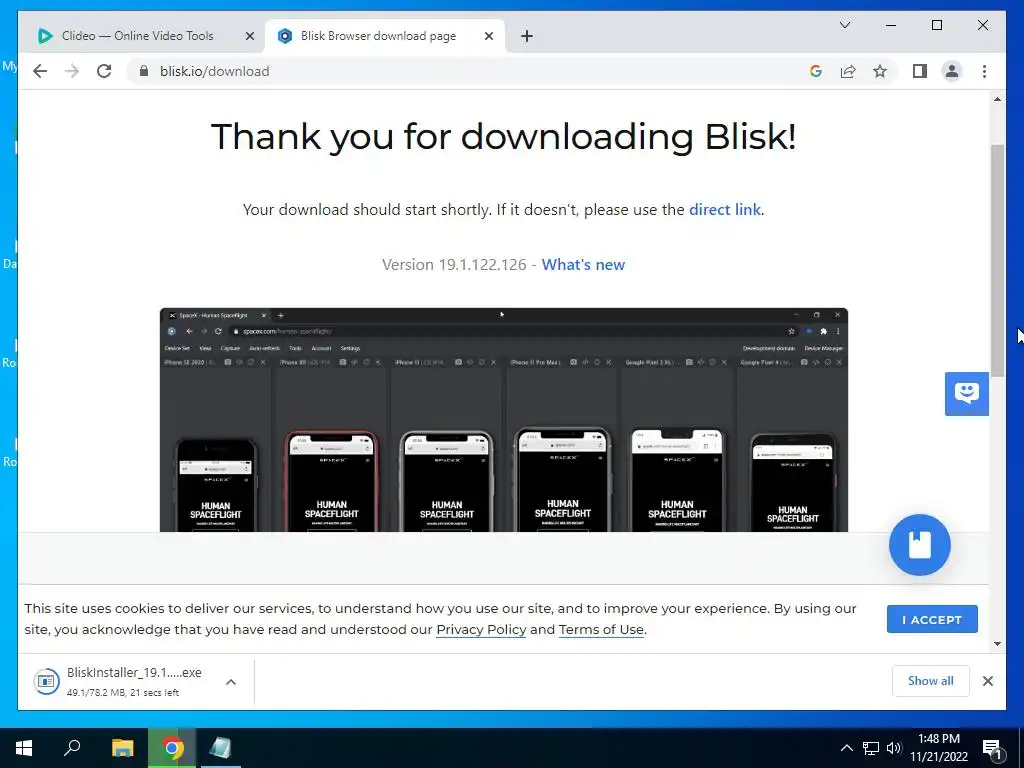Close the Blisk Browser download page tab
This screenshot has width=1024, height=768.
click(488, 37)
